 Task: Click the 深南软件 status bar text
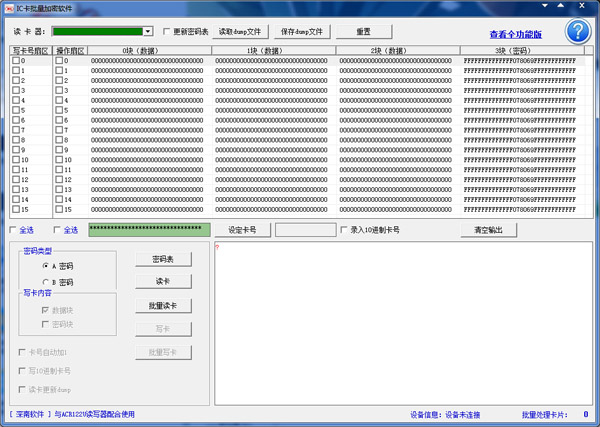coord(30,414)
